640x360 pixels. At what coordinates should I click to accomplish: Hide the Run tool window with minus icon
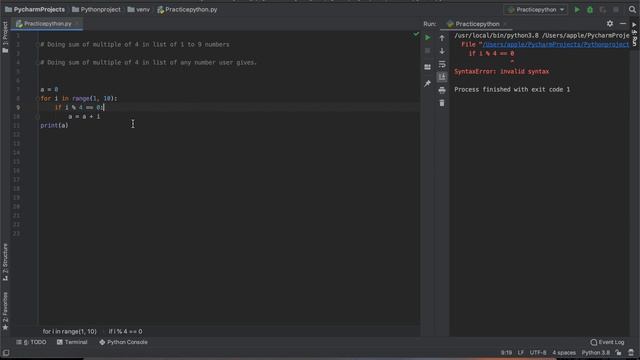point(623,24)
